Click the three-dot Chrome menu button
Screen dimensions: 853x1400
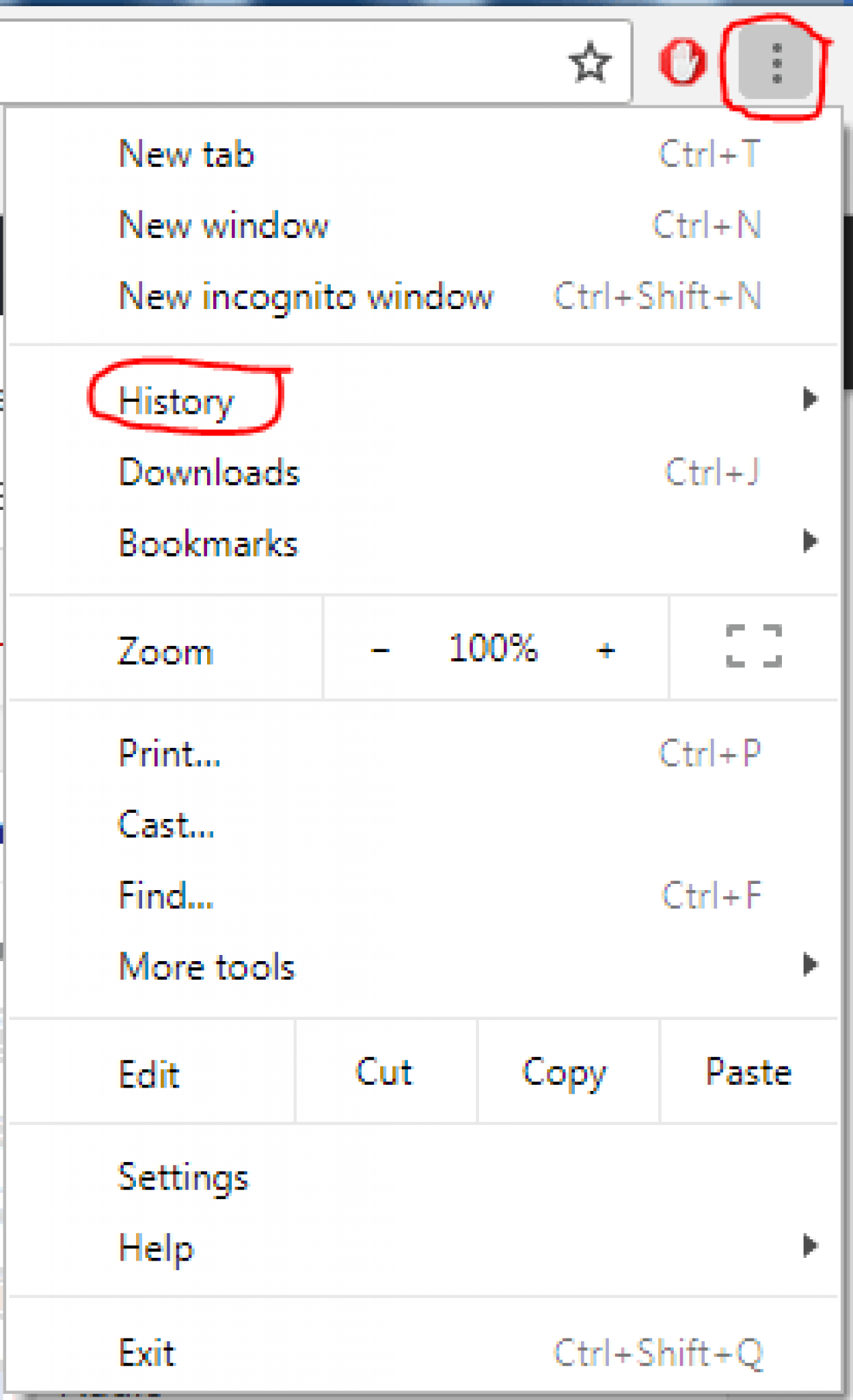[x=776, y=64]
